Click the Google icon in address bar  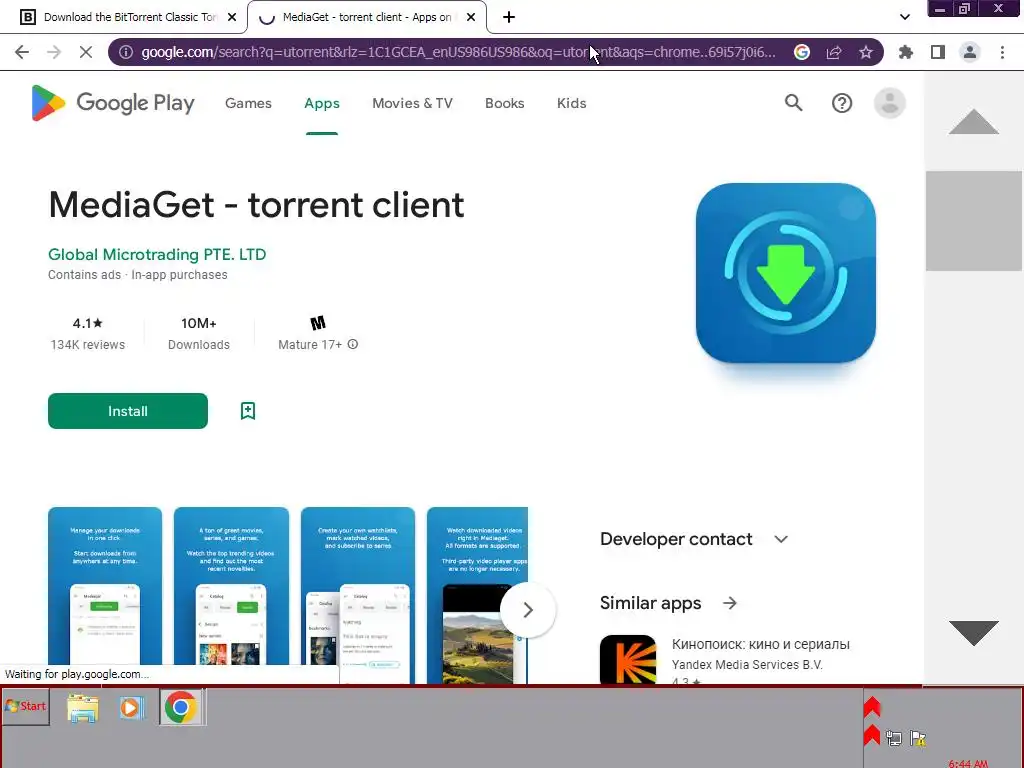[x=802, y=52]
